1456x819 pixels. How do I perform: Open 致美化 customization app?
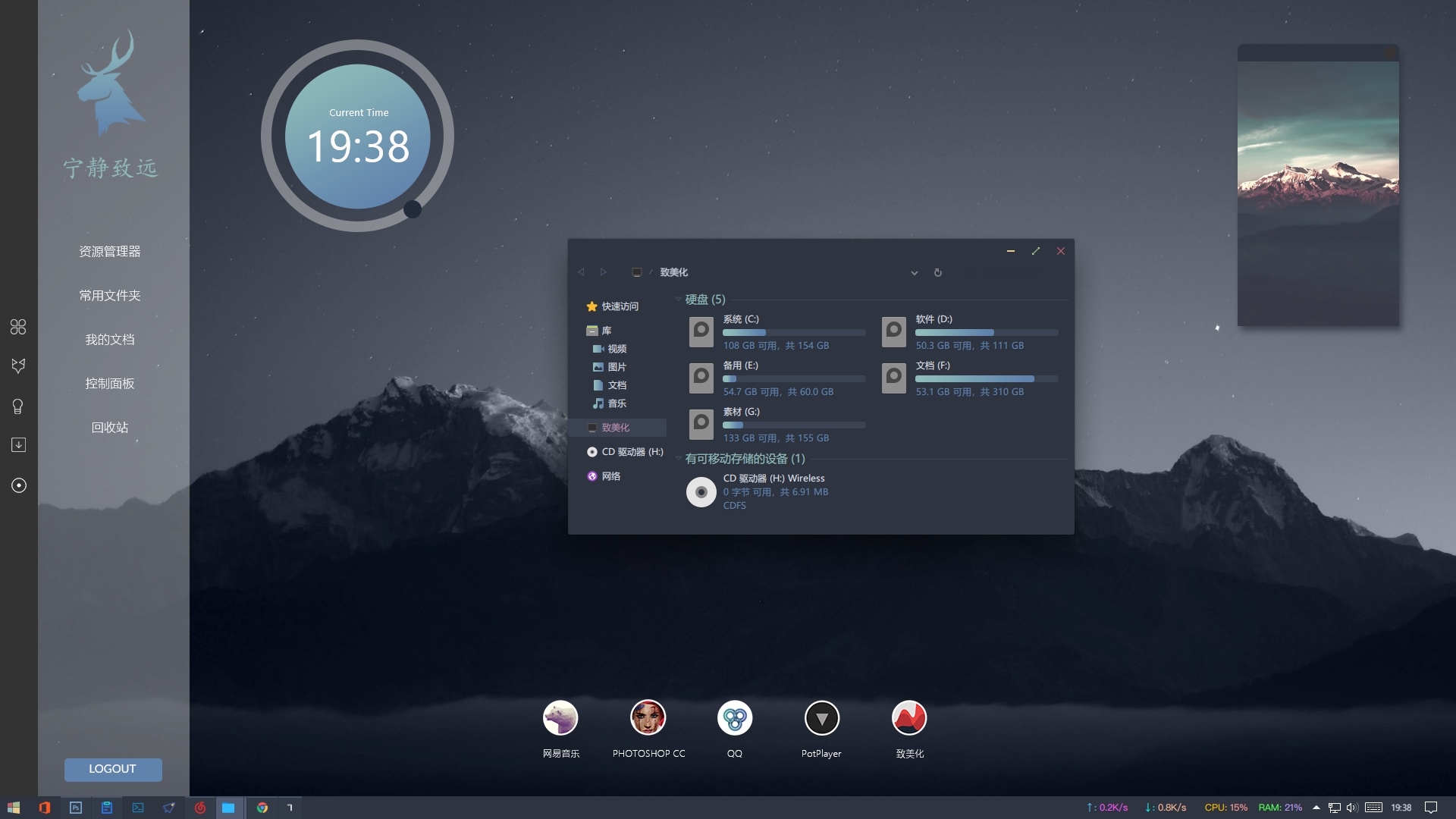tap(908, 718)
